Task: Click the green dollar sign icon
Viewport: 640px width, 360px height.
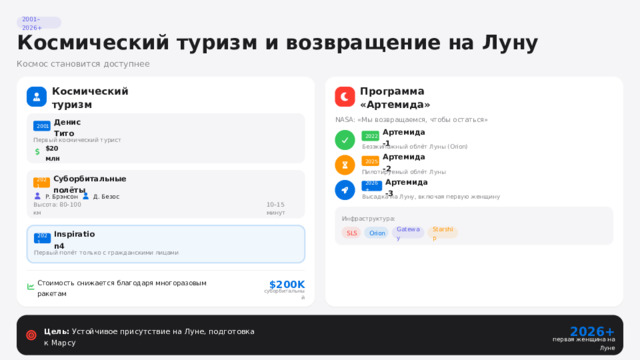Action: 37,152
